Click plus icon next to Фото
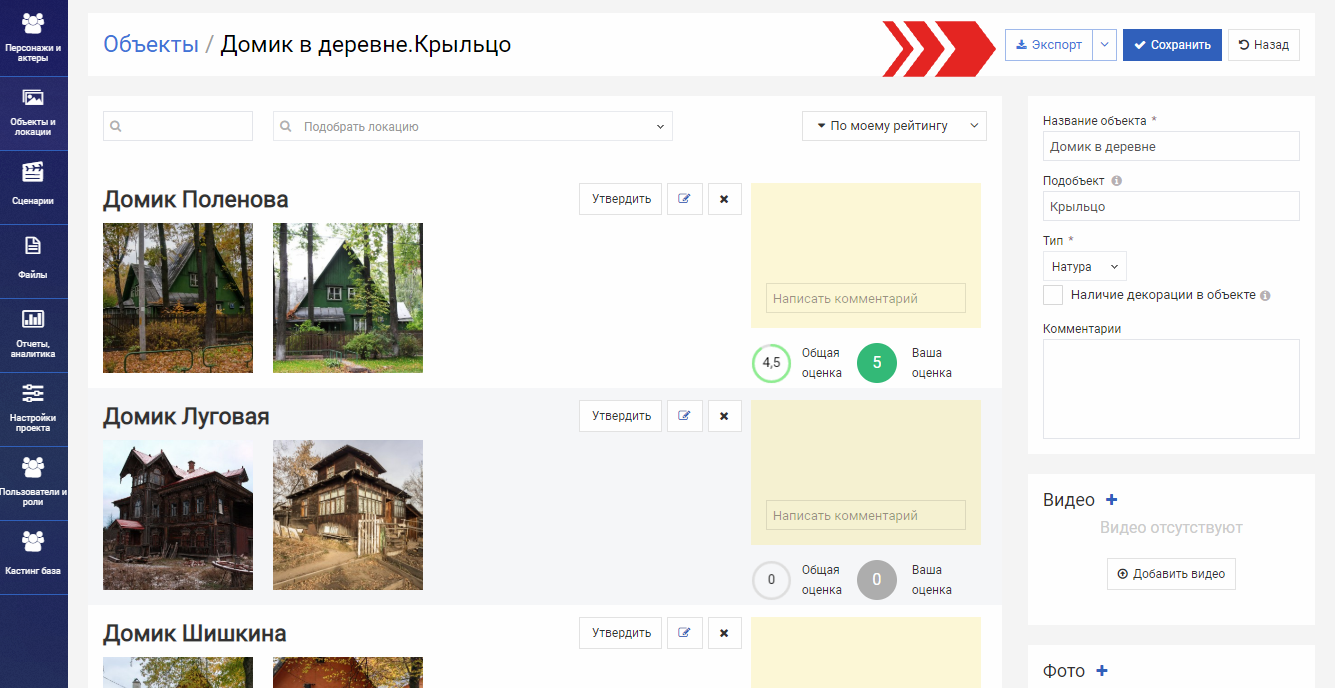The height and width of the screenshot is (688, 1335). click(x=1102, y=671)
